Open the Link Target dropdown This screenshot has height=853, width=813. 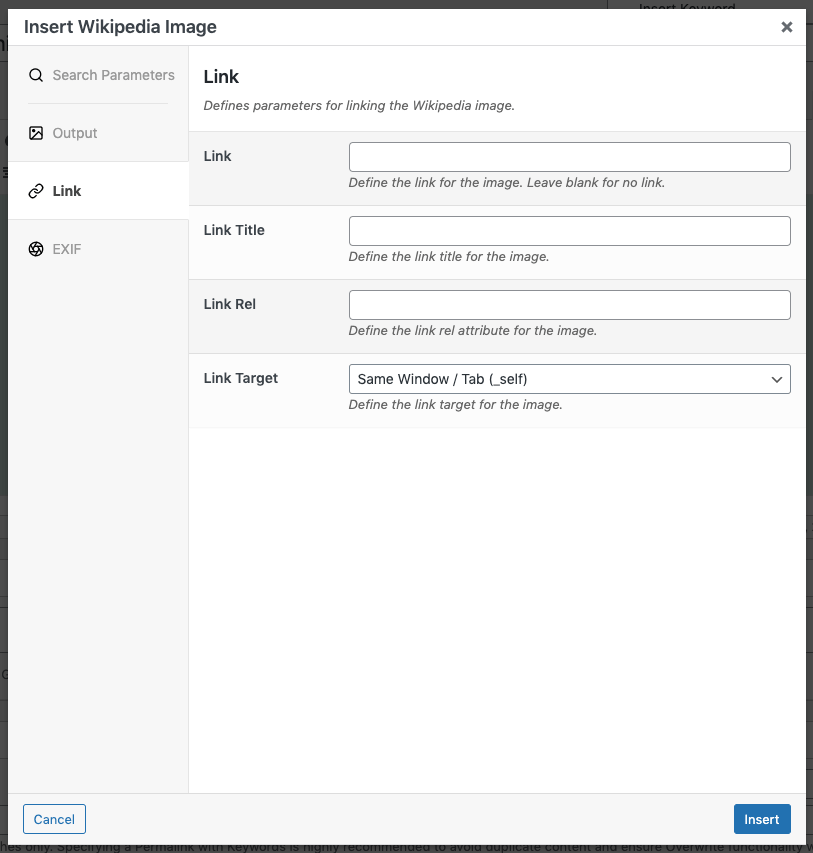[569, 379]
